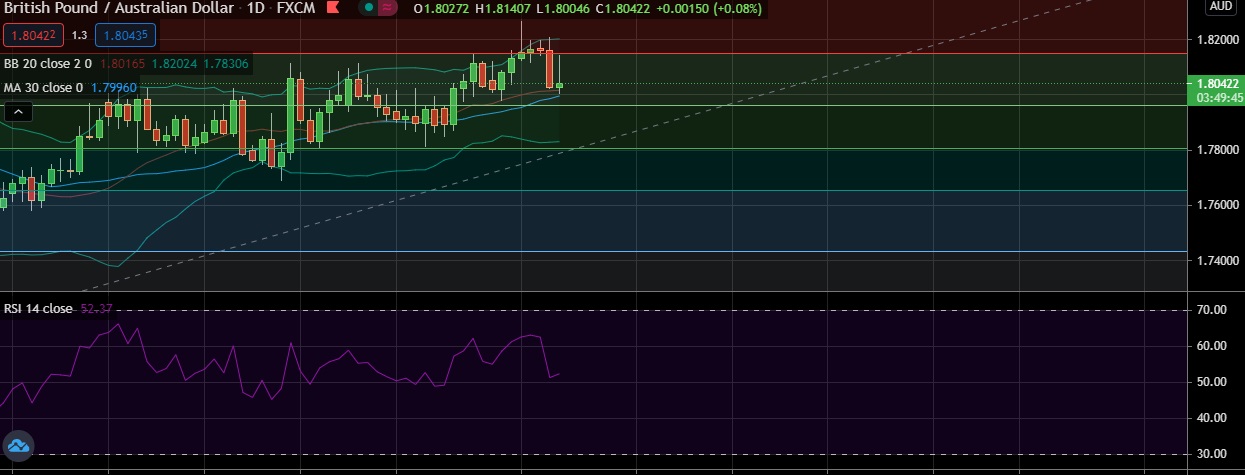Image resolution: width=1245 pixels, height=475 pixels.
Task: Click the red sell price 1.80422 button
Action: coord(33,36)
